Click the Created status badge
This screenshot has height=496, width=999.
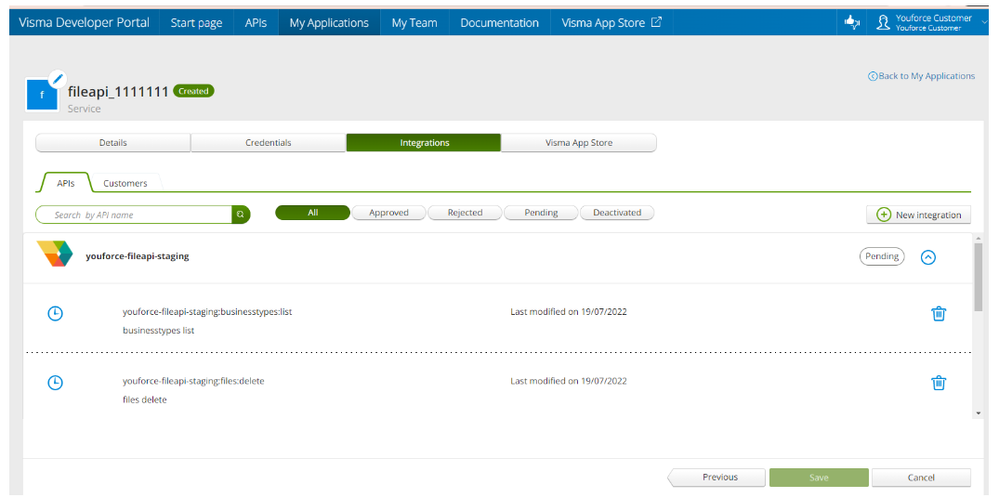click(x=194, y=91)
